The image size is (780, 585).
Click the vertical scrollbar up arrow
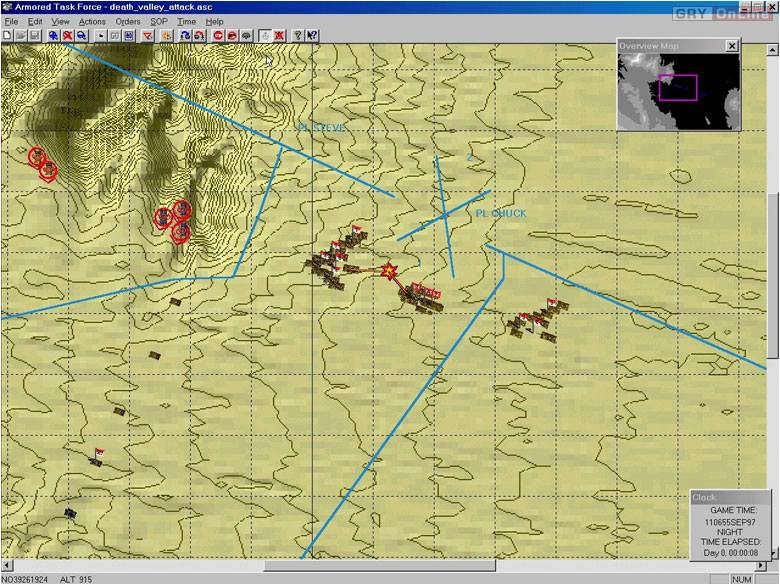click(x=772, y=50)
